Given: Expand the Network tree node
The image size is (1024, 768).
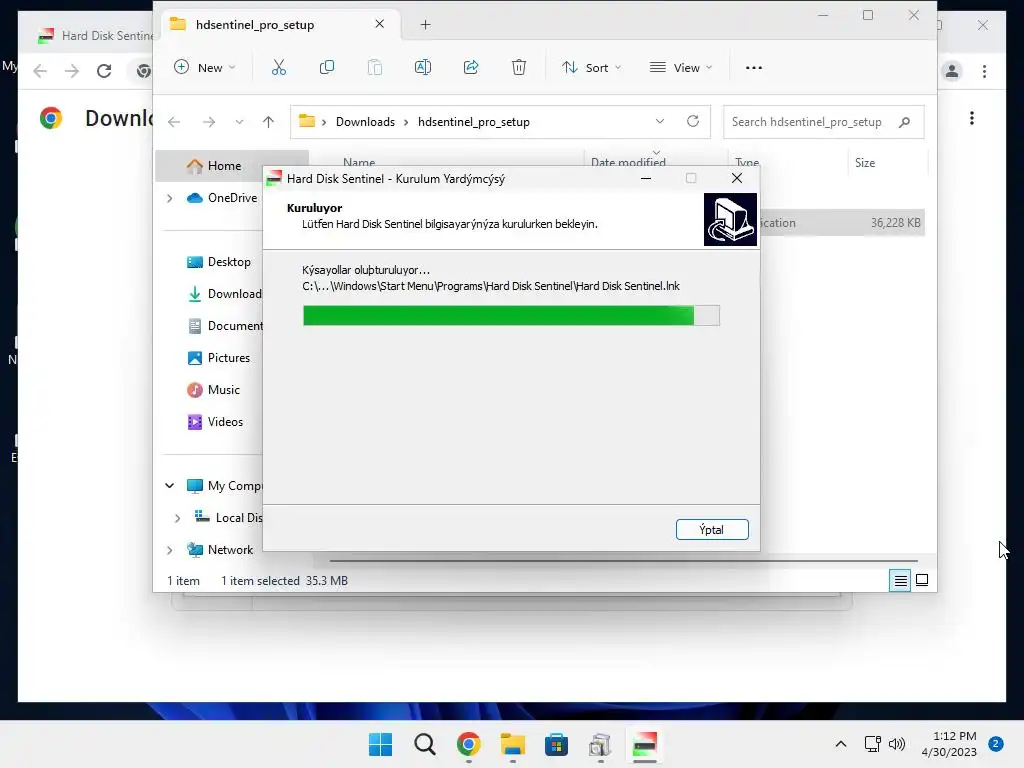Looking at the screenshot, I should coord(169,550).
